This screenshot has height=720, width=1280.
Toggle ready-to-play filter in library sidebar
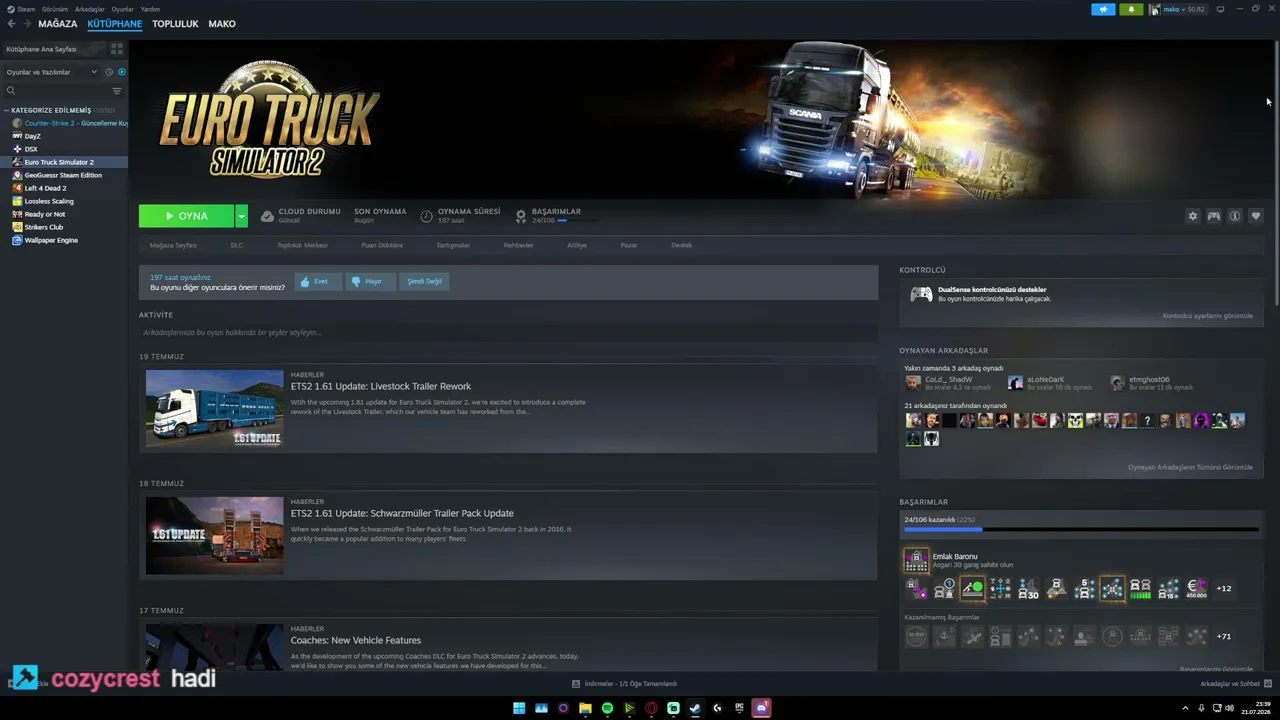pyautogui.click(x=122, y=72)
